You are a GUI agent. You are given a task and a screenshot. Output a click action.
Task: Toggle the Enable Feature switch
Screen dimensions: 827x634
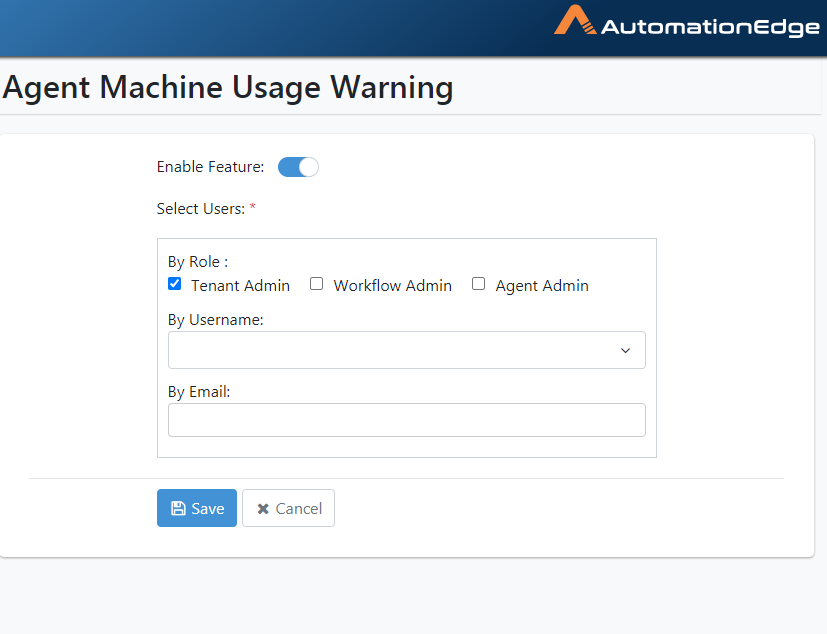pos(298,167)
